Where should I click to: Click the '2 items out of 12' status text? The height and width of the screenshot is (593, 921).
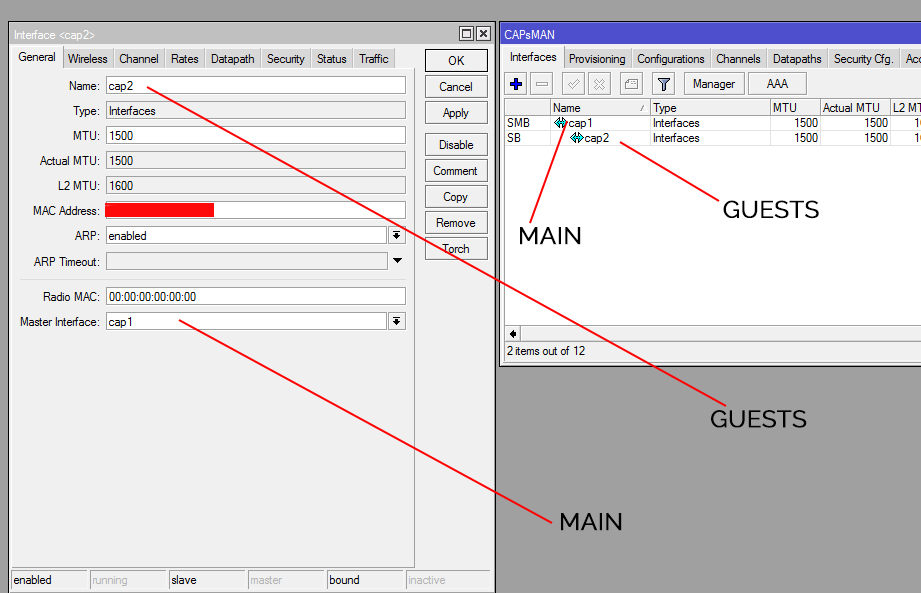546,351
